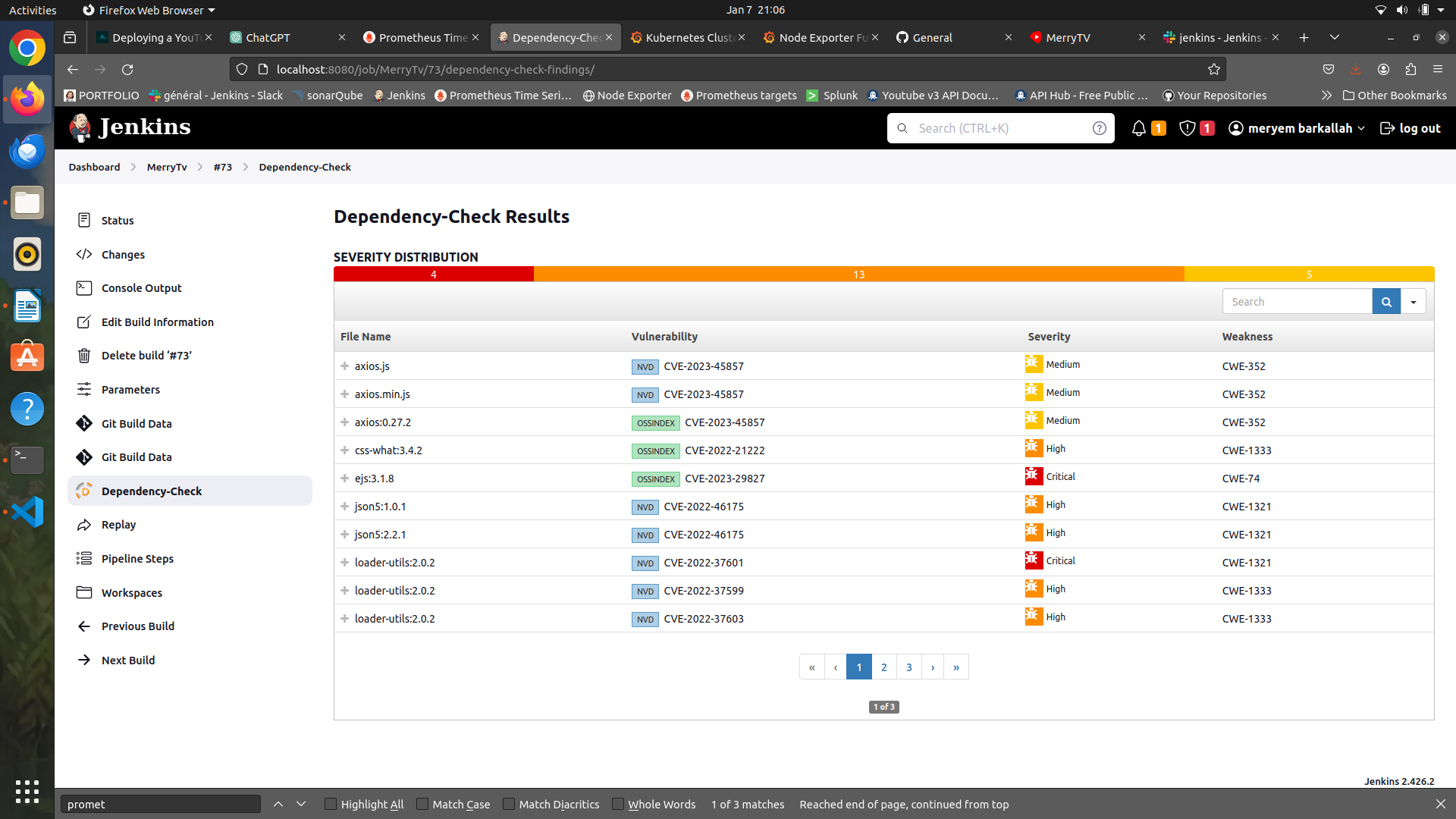This screenshot has width=1456, height=819.
Task: Go to results page 2
Action: pyautogui.click(x=883, y=667)
